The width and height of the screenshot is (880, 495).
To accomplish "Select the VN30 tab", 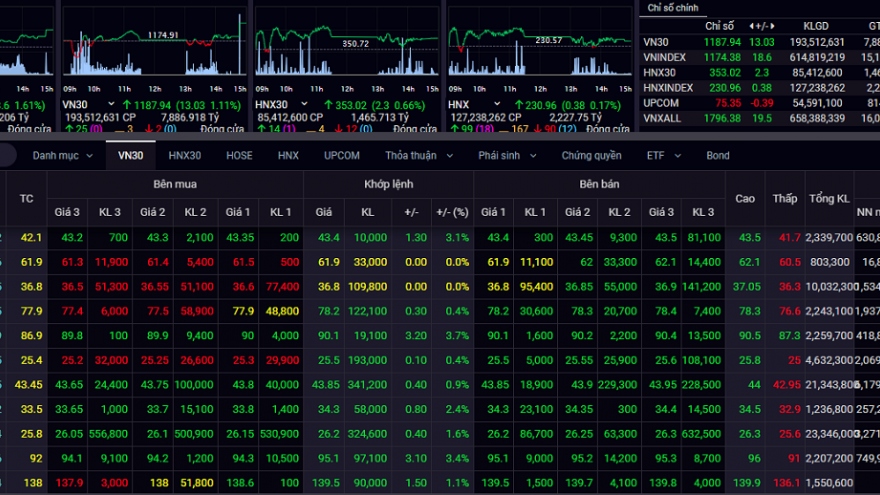I will pyautogui.click(x=130, y=156).
